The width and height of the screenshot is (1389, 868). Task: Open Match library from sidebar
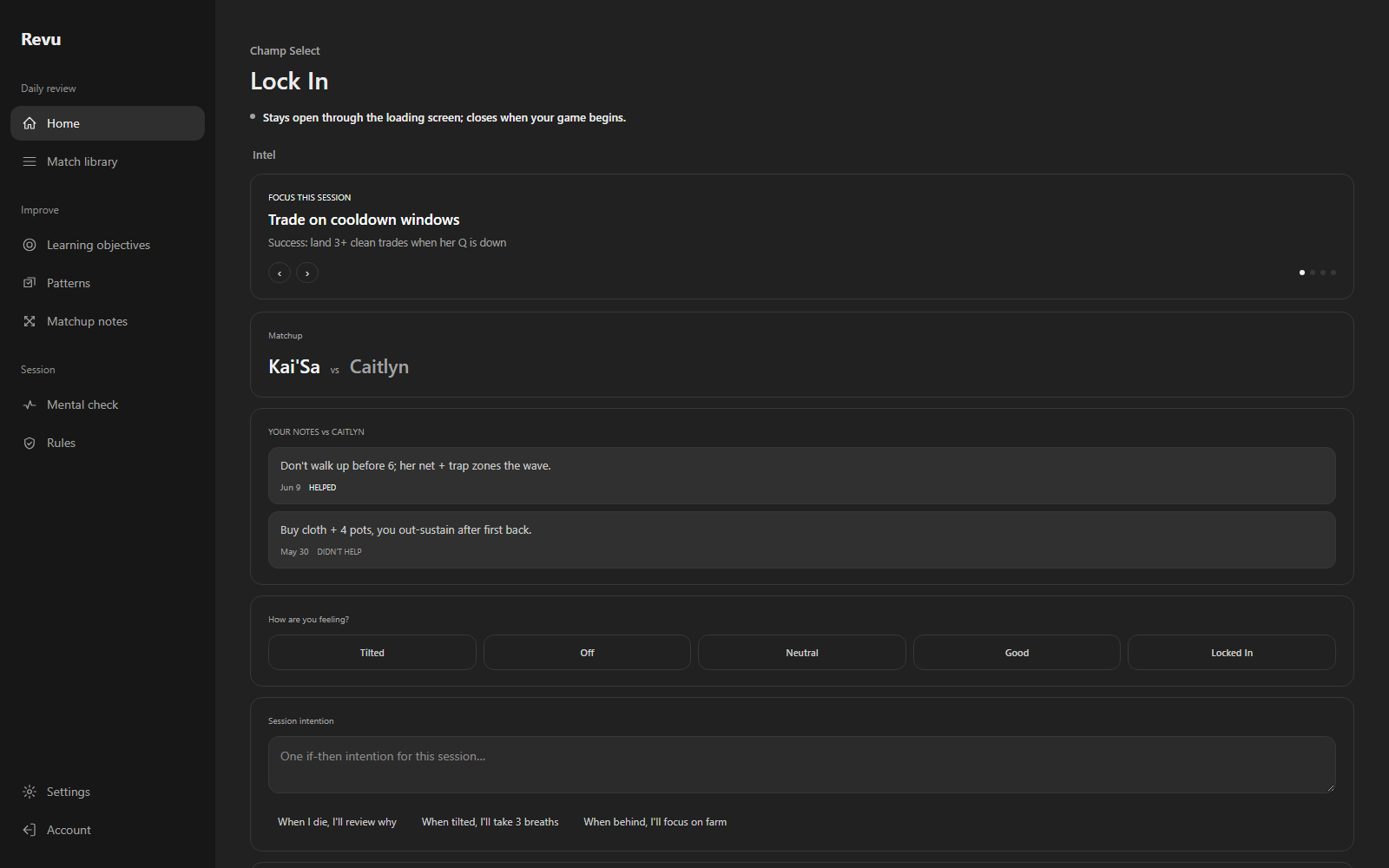108,161
